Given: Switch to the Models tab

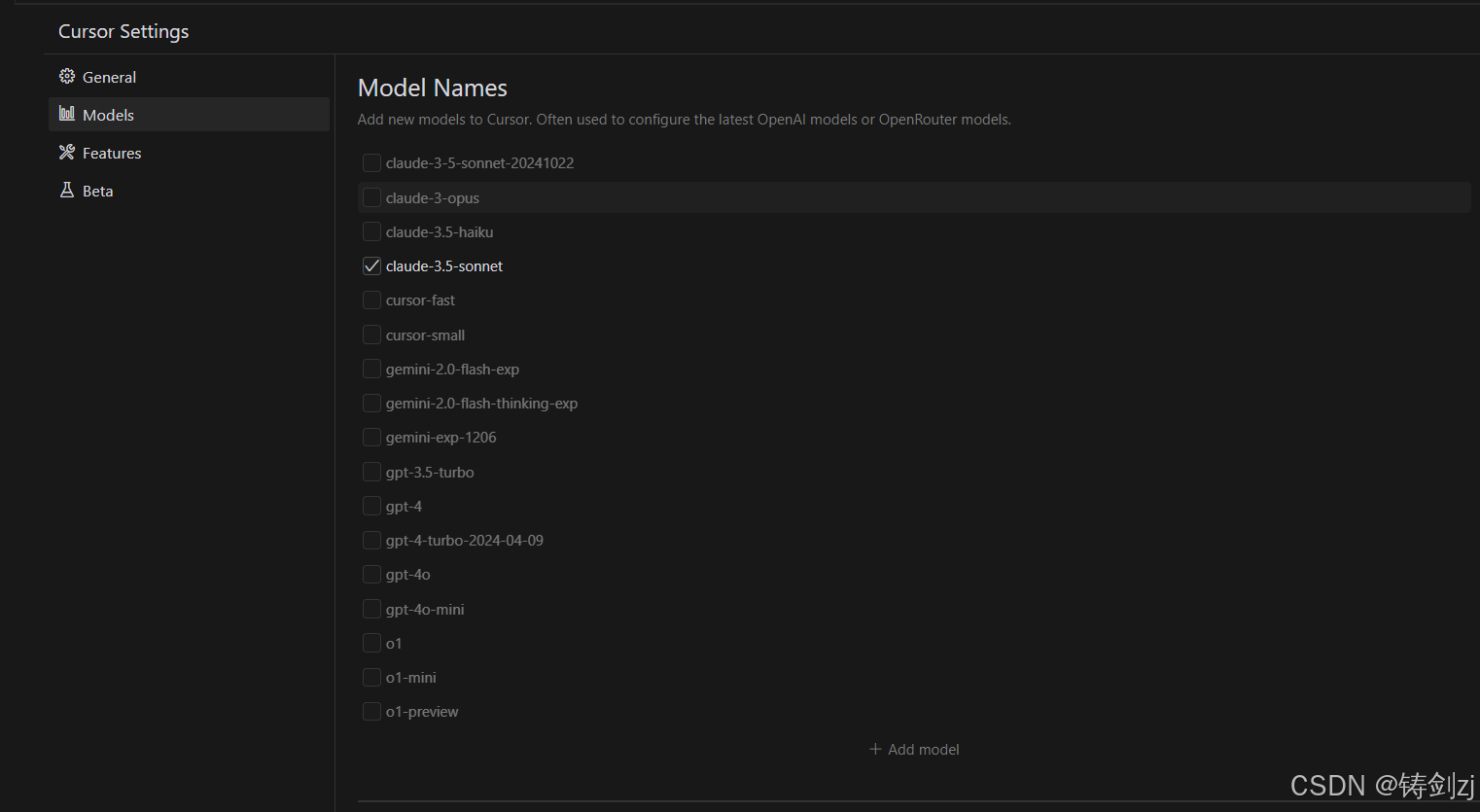Looking at the screenshot, I should click(x=189, y=115).
